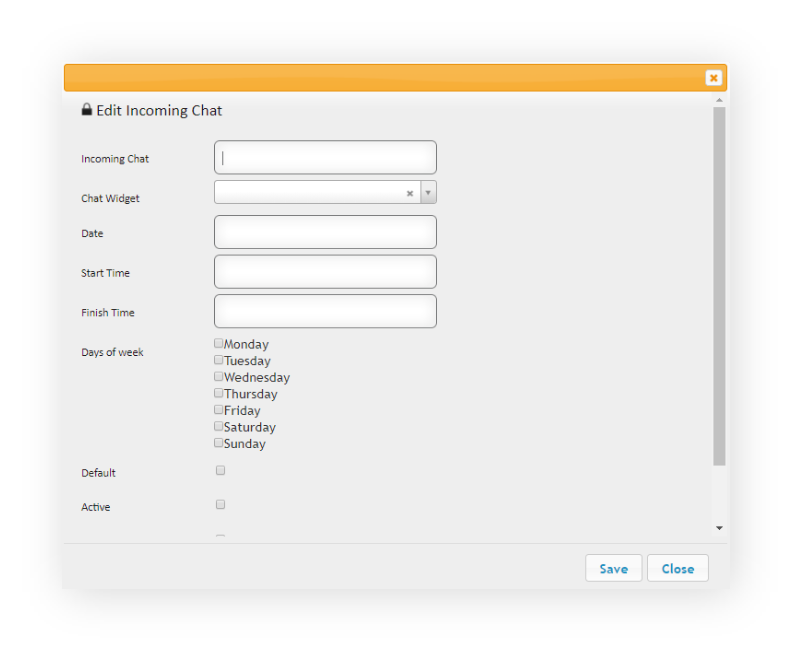Tick the Monday checkbox

(218, 343)
